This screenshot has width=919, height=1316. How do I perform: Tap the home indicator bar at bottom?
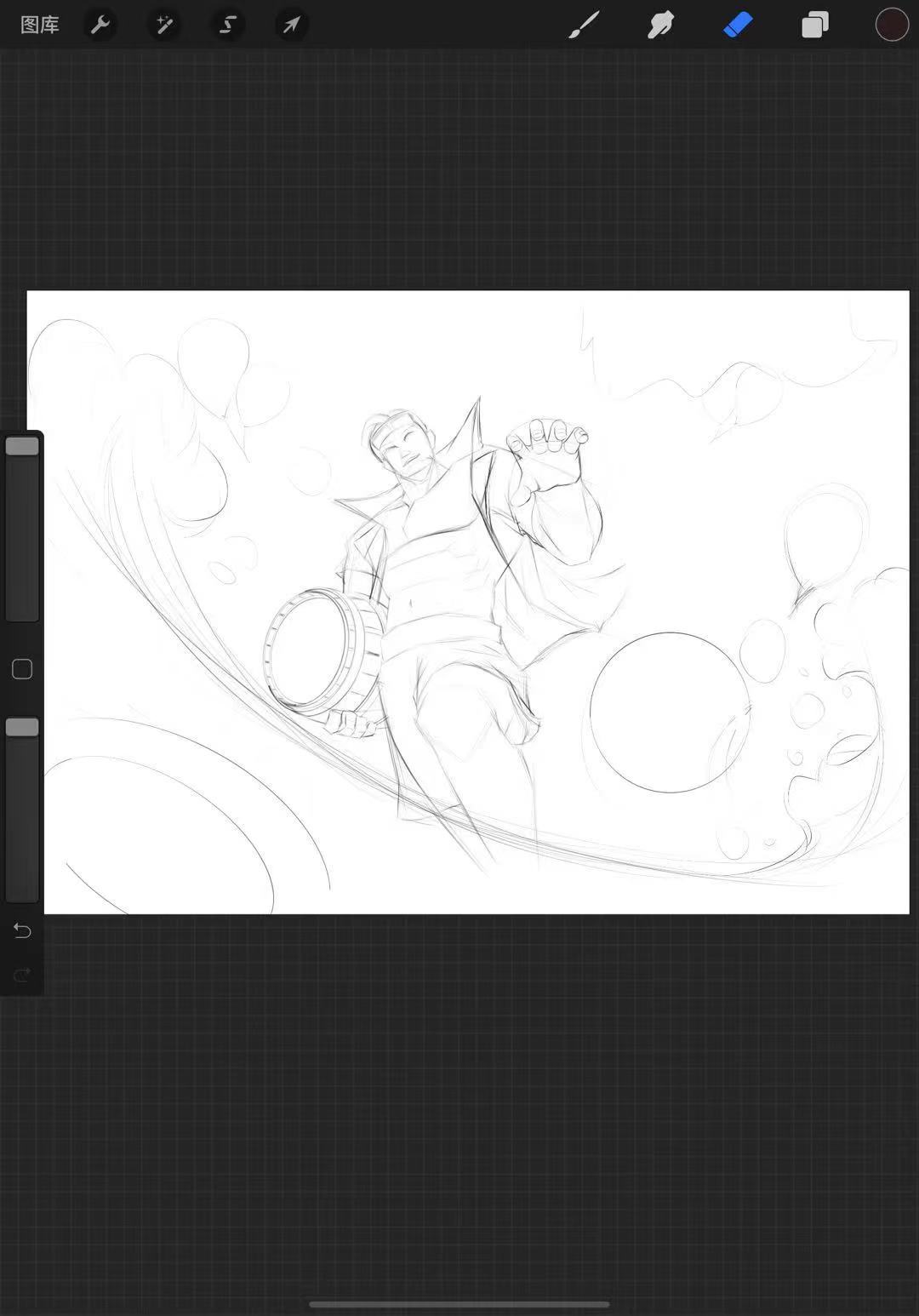(x=459, y=1304)
